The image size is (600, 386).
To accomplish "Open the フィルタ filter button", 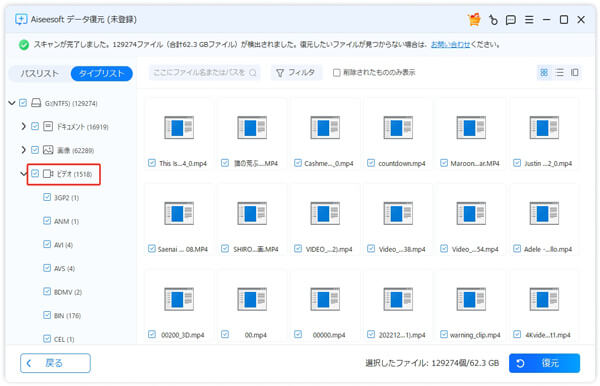I will point(296,73).
